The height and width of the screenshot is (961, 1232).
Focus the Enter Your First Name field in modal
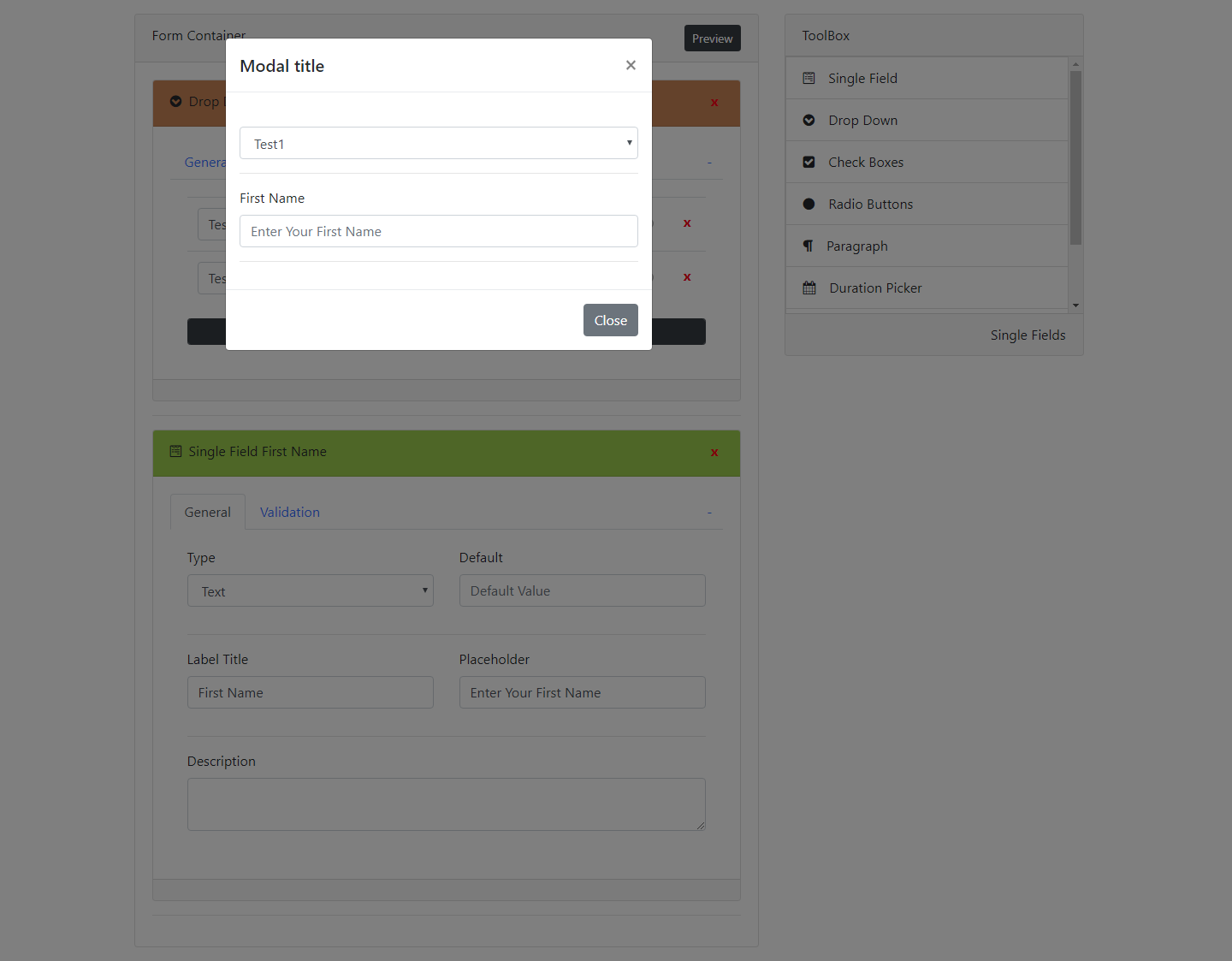point(439,231)
